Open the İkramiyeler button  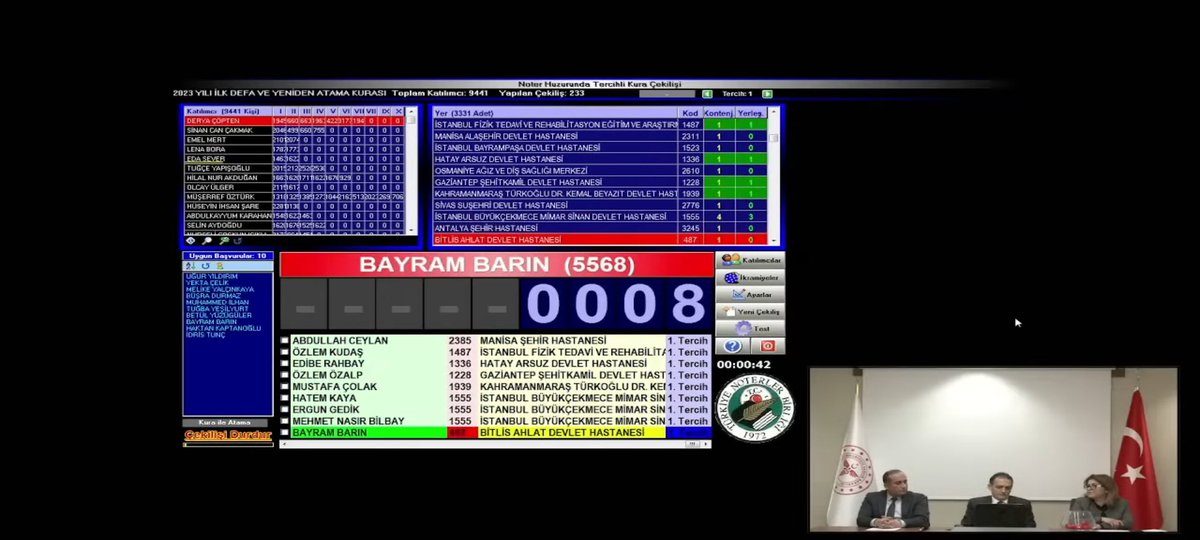point(751,277)
